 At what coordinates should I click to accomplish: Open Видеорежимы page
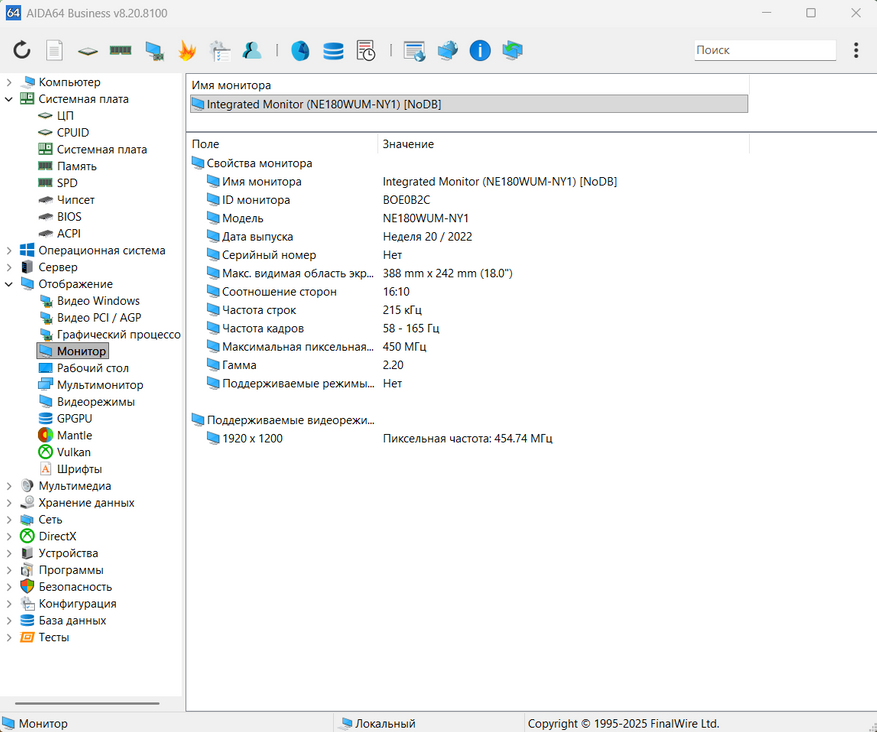tap(96, 402)
